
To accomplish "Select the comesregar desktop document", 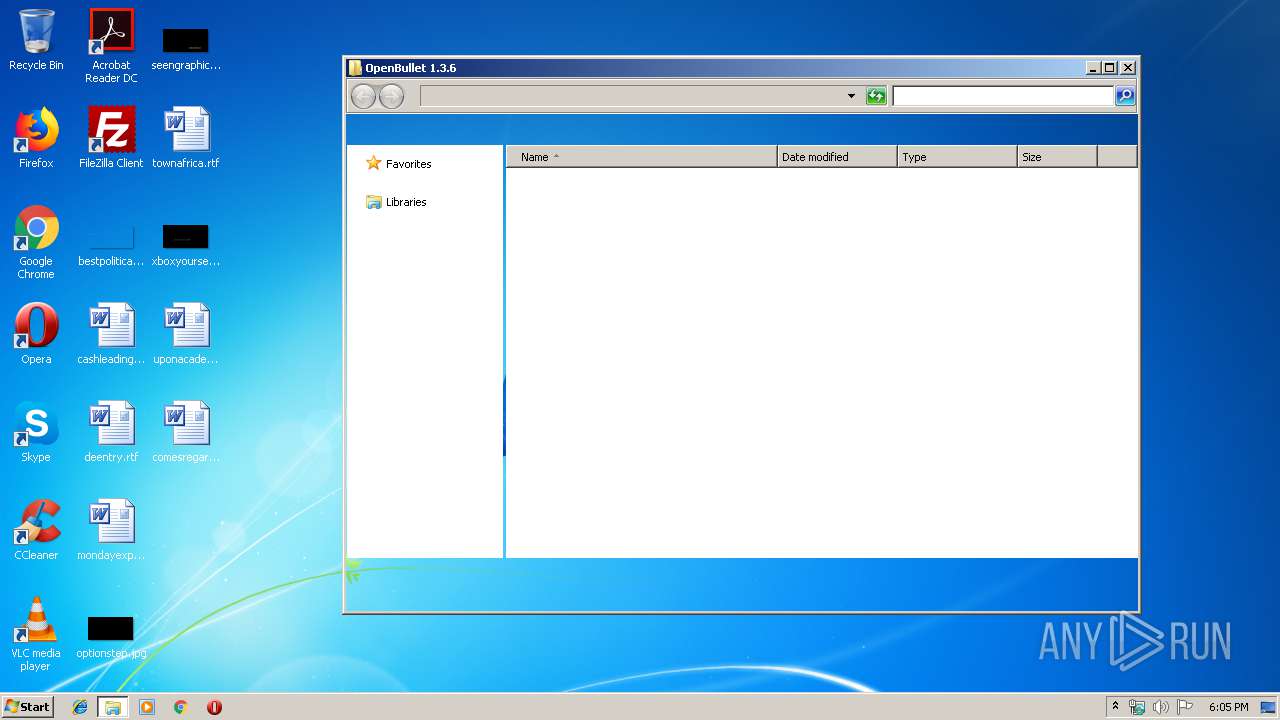I will click(186, 432).
